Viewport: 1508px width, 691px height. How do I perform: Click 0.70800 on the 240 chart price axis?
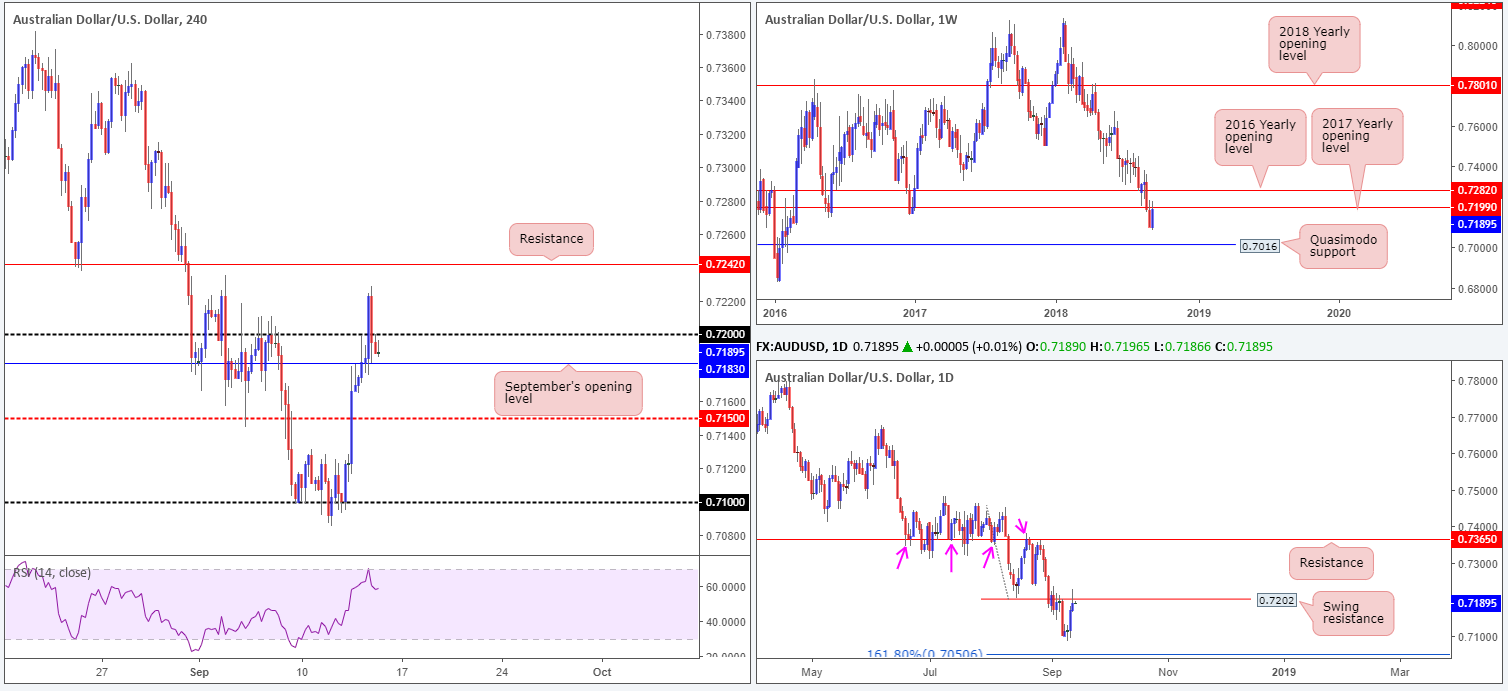pyautogui.click(x=726, y=535)
